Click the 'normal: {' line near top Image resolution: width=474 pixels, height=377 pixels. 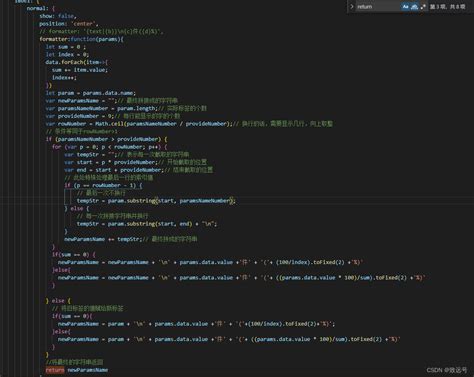(x=41, y=8)
